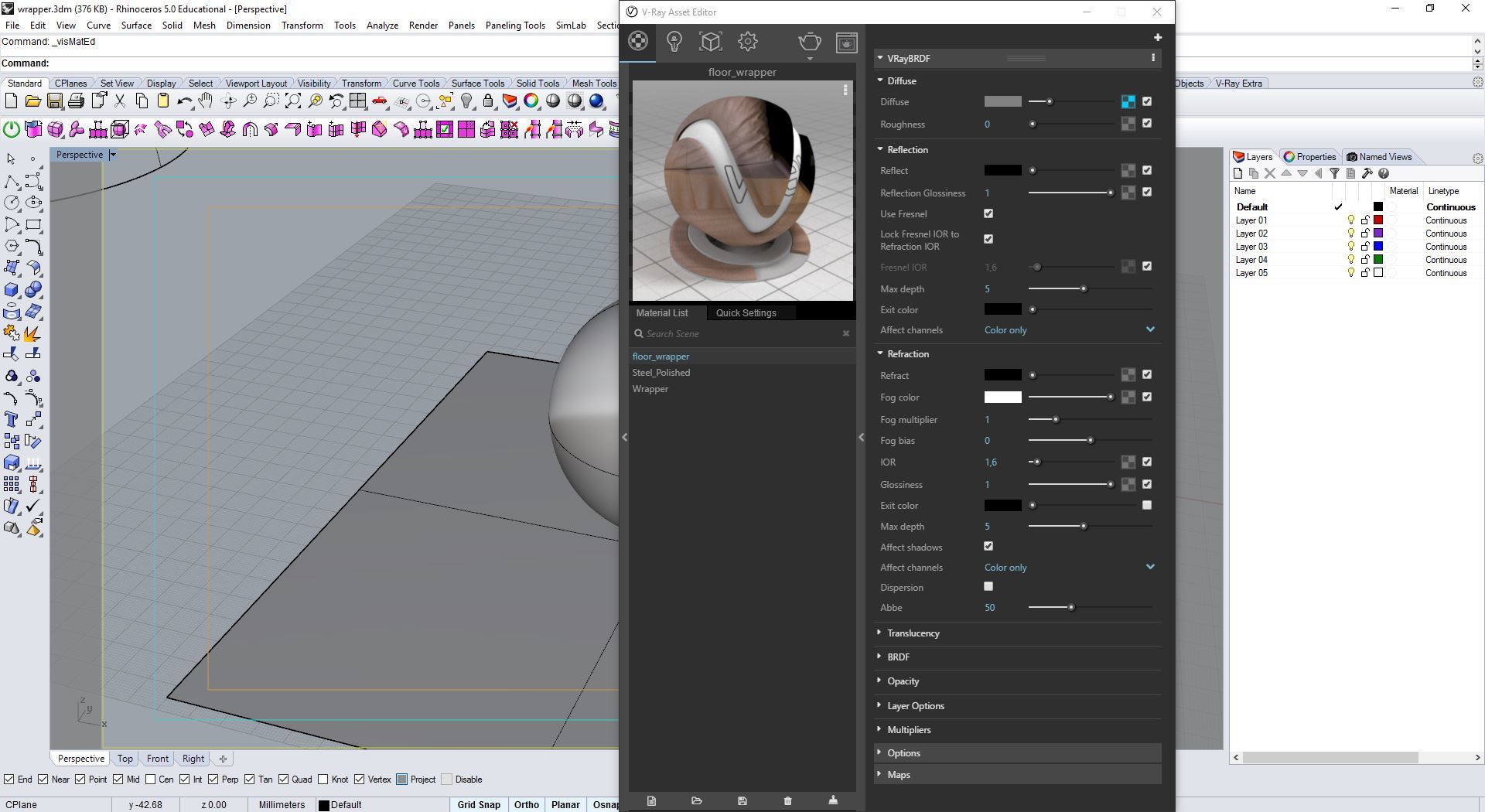The height and width of the screenshot is (812, 1485).
Task: Click the white Fog color swatch
Action: (x=1002, y=397)
